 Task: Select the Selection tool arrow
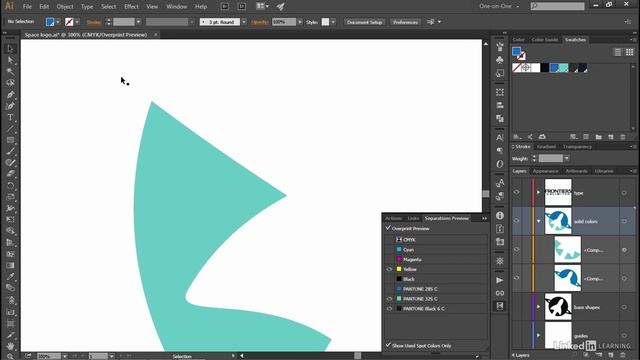click(11, 49)
